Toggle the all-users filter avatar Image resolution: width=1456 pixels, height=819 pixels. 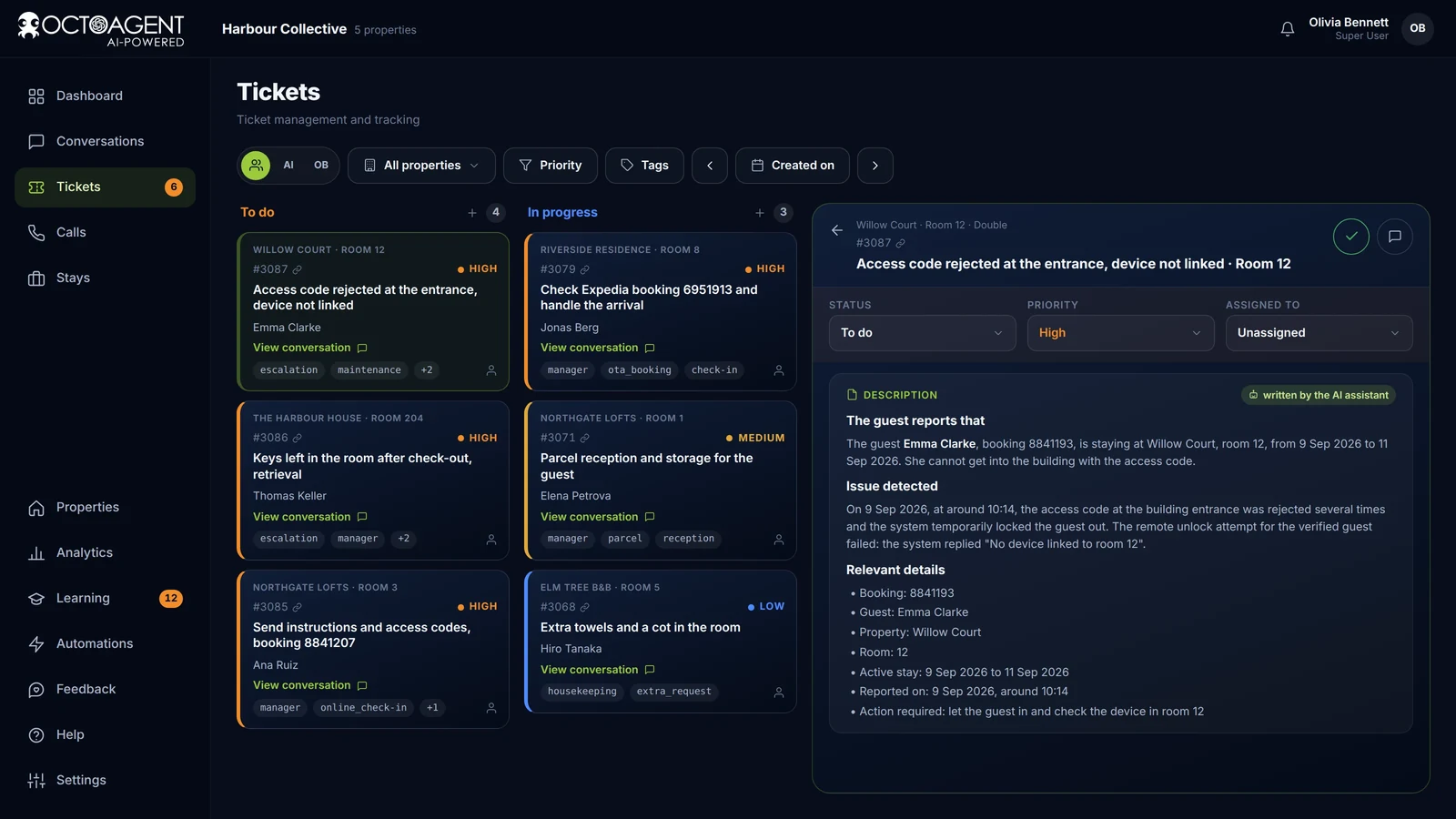click(256, 166)
